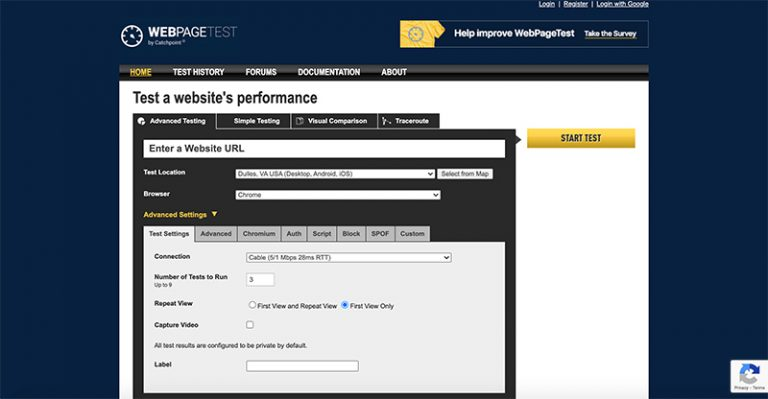Switch to Simple Testing tab
Screen dimensions: 768x399
coord(254,121)
